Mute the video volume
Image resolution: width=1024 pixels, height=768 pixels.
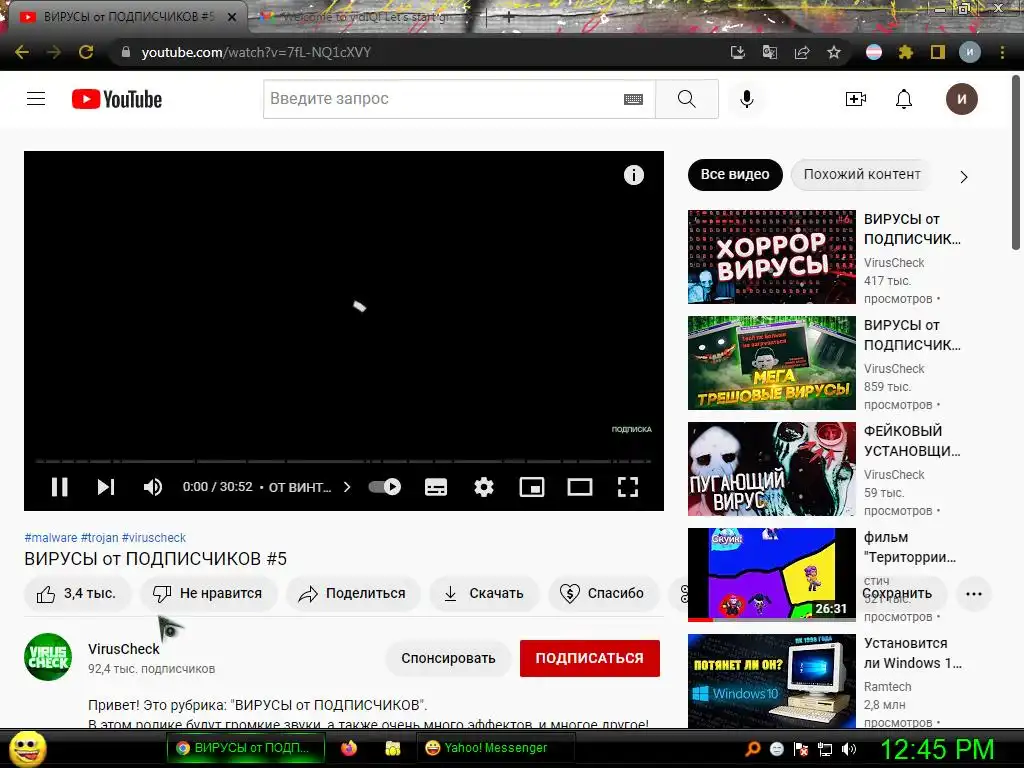[x=153, y=487]
